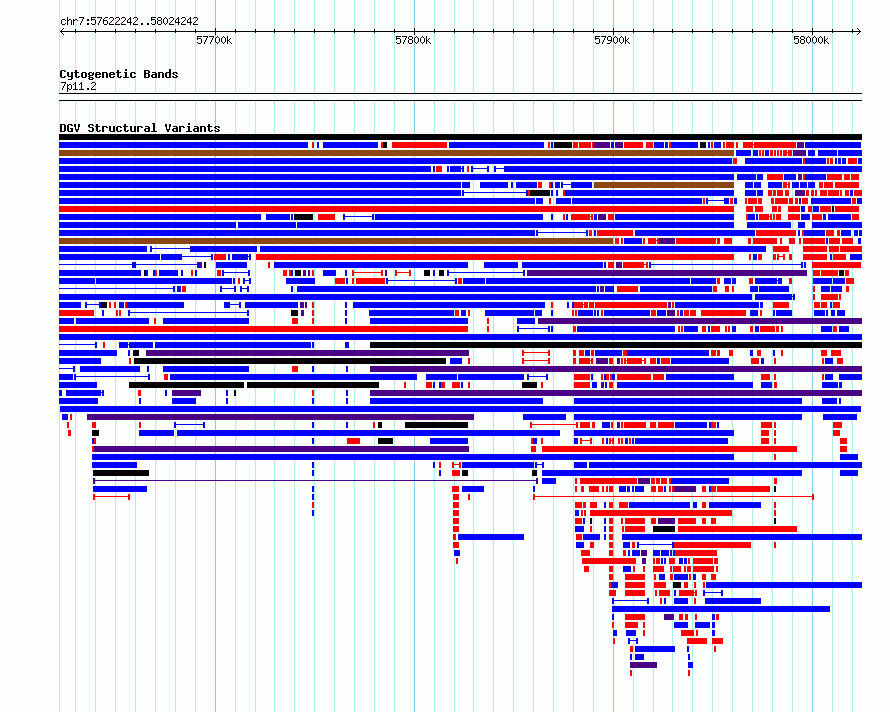Select the bottom-most purple variant bar
The image size is (890, 712).
point(643,665)
